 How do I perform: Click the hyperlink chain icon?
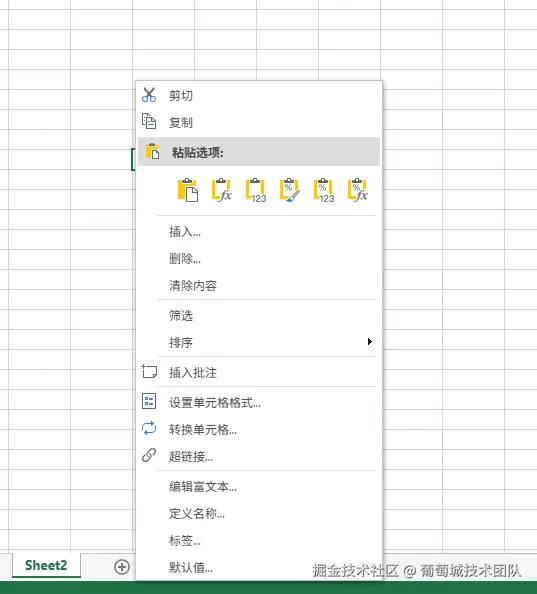click(149, 455)
